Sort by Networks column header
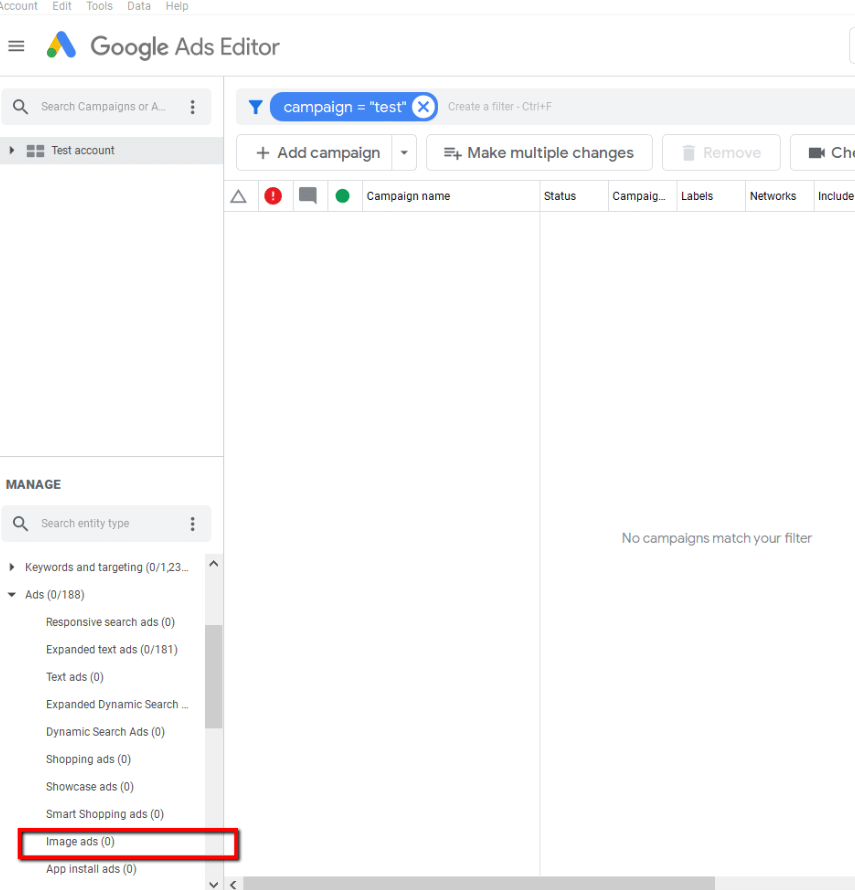The width and height of the screenshot is (855, 890). pyautogui.click(x=779, y=196)
